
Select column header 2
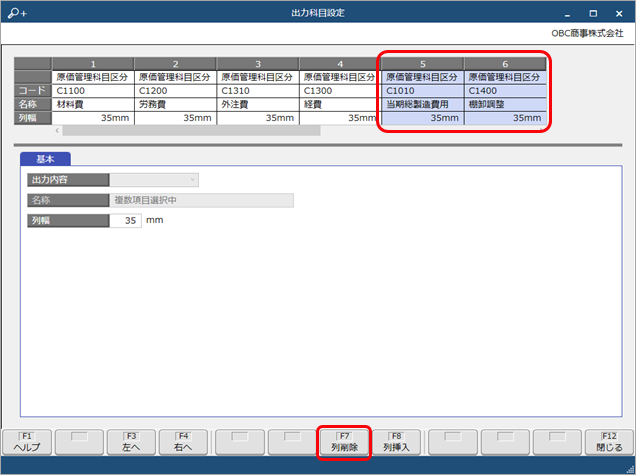175,64
